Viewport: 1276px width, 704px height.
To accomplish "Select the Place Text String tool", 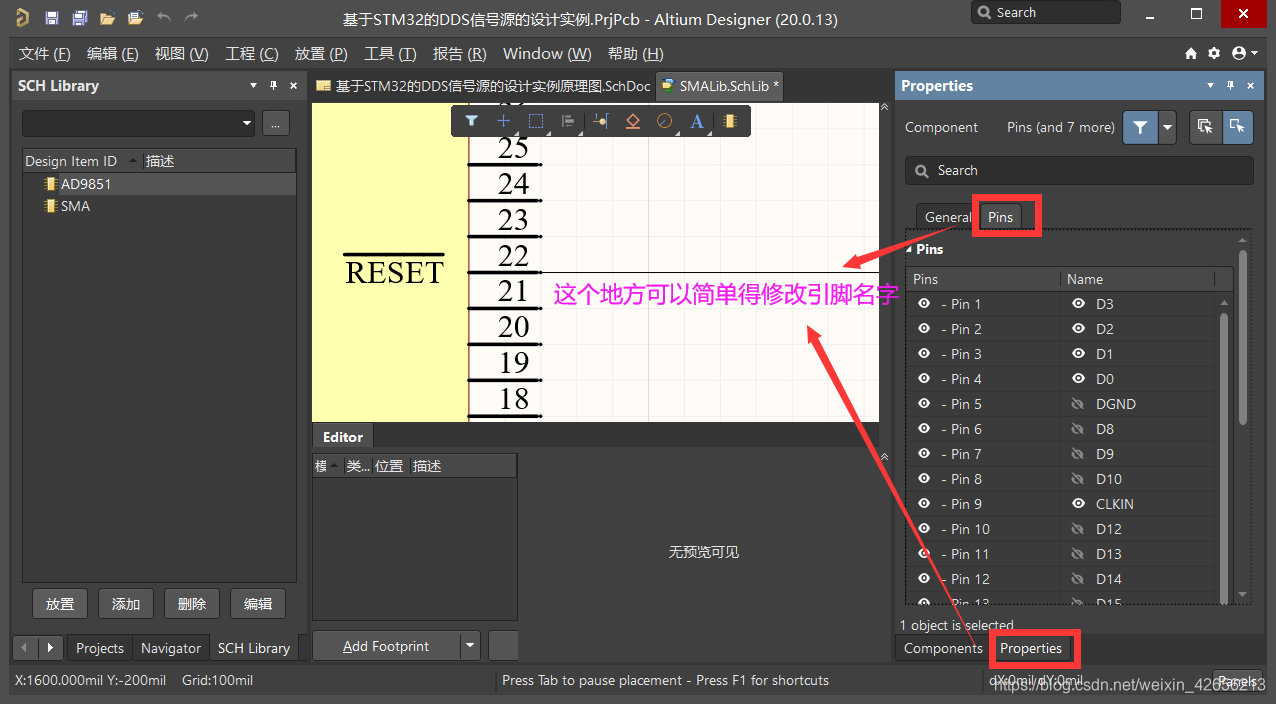I will click(697, 121).
